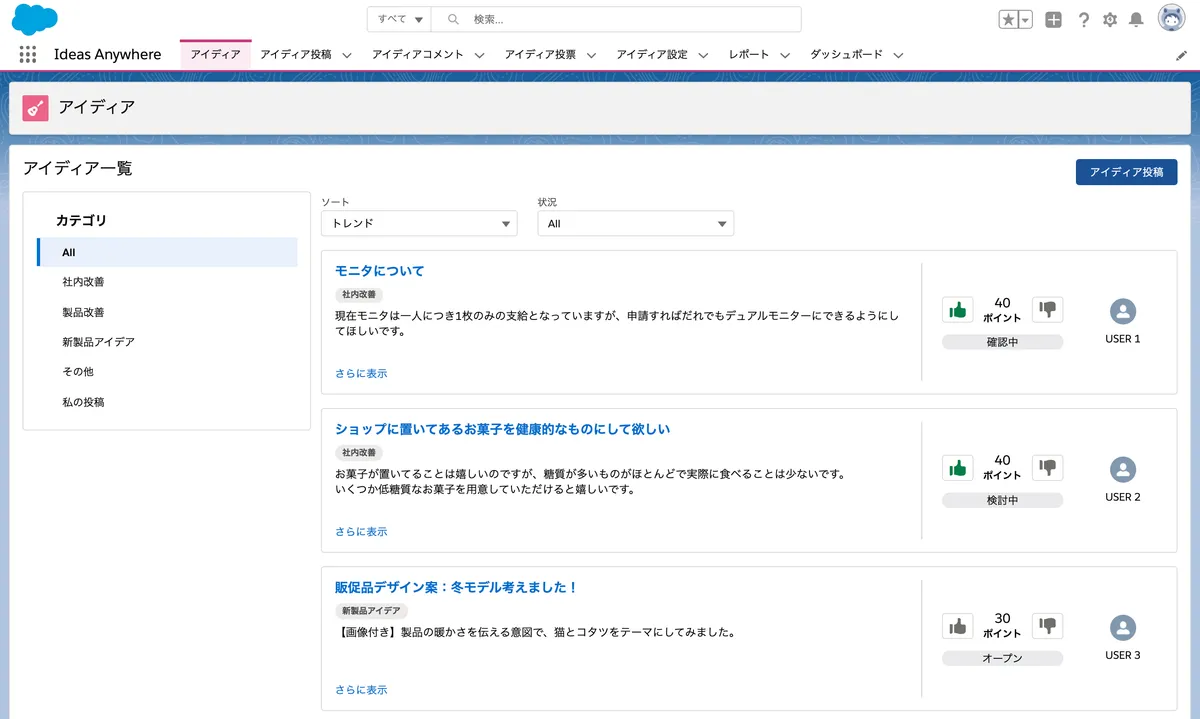
Task: Open the Setup gear icon
Action: coord(1110,20)
